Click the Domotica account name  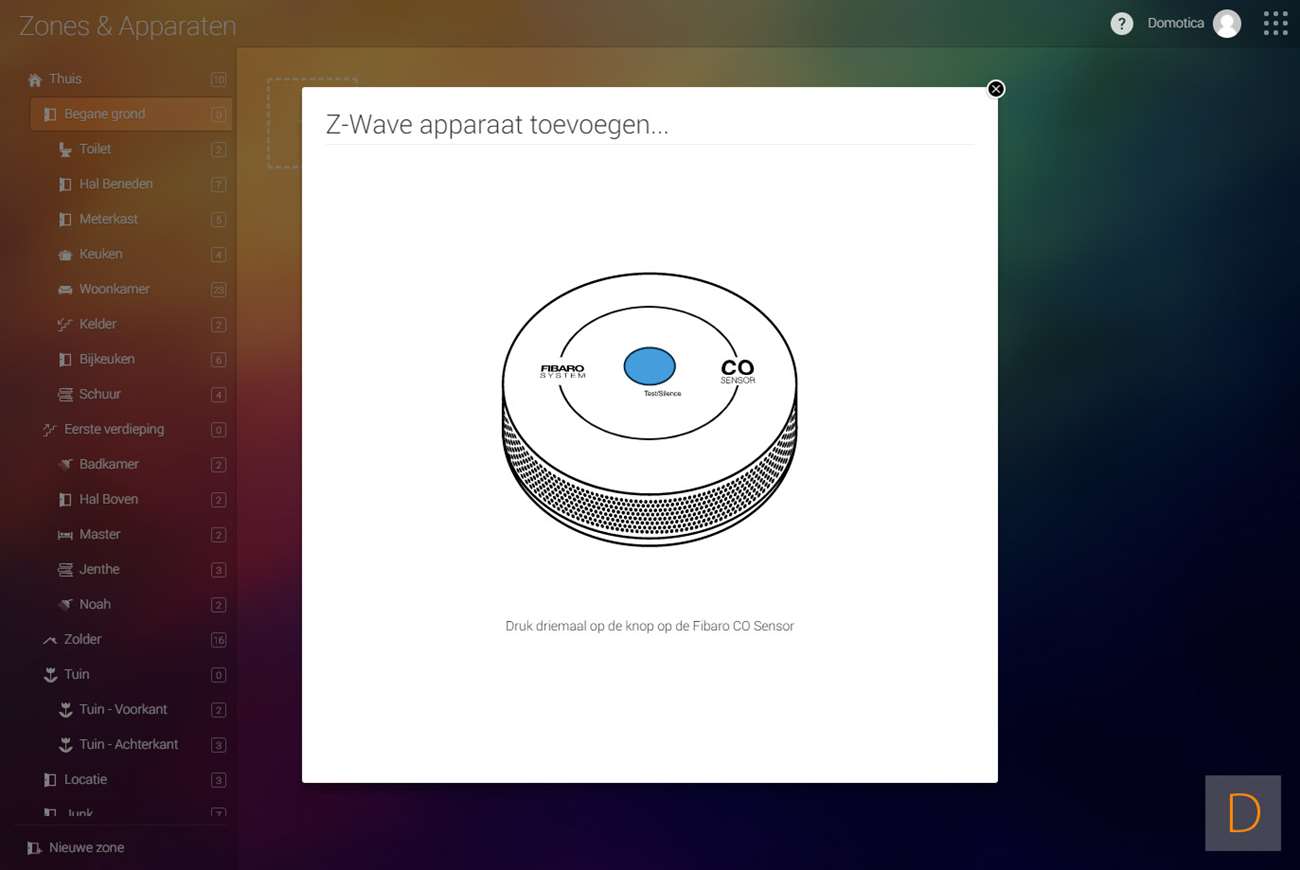point(1176,23)
